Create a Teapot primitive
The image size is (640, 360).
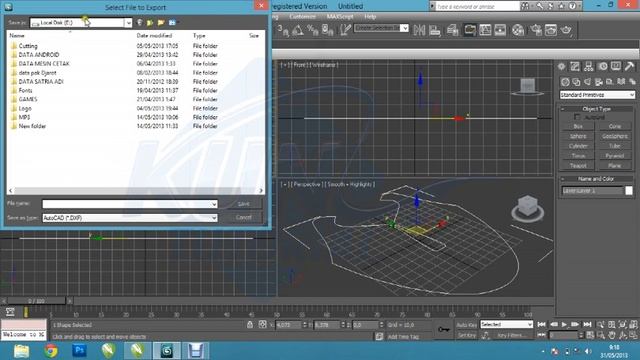point(578,166)
